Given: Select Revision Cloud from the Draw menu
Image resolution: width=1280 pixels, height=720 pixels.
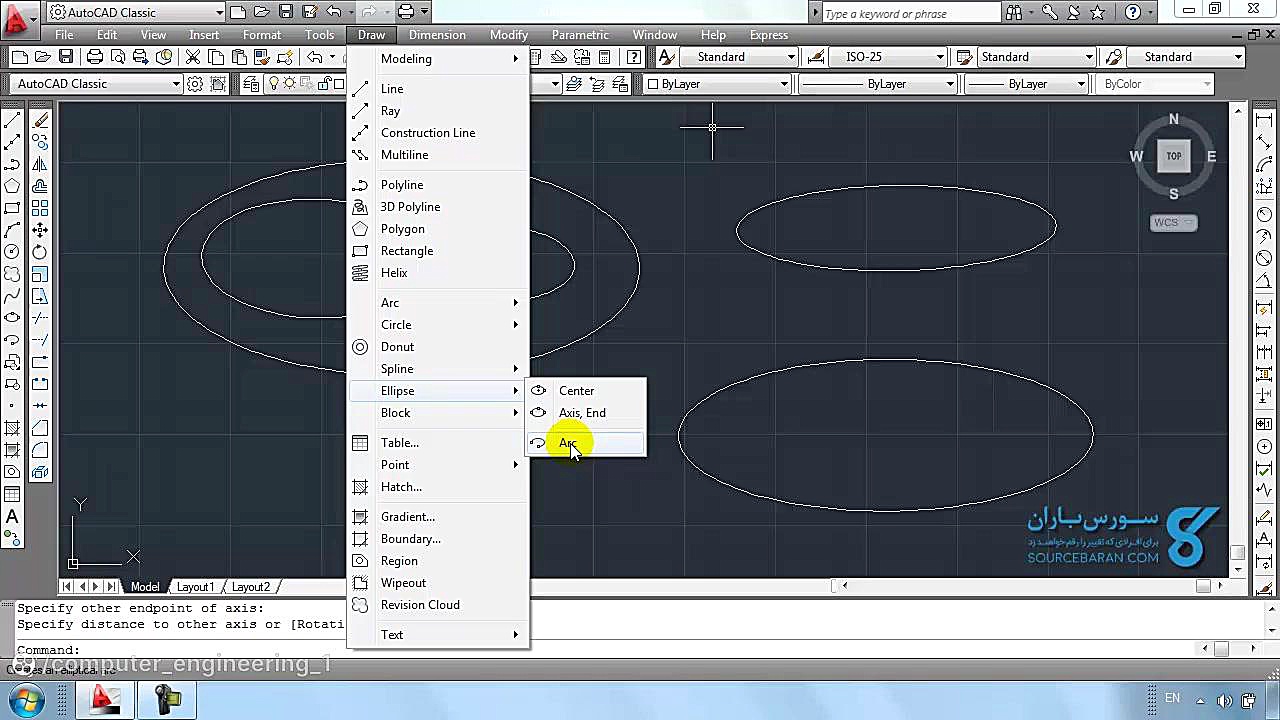Looking at the screenshot, I should [438, 605].
